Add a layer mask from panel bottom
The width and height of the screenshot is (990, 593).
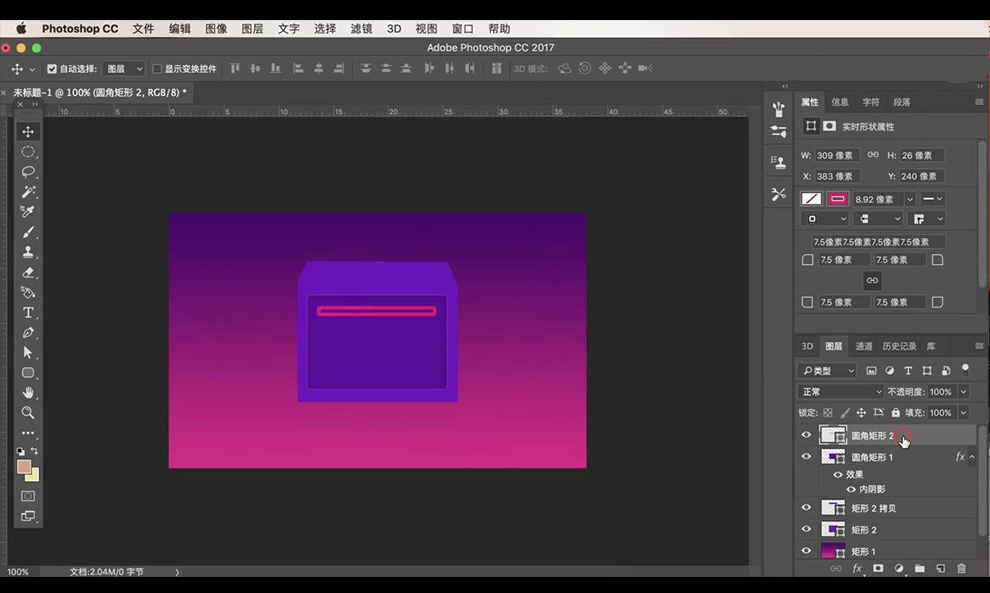878,568
